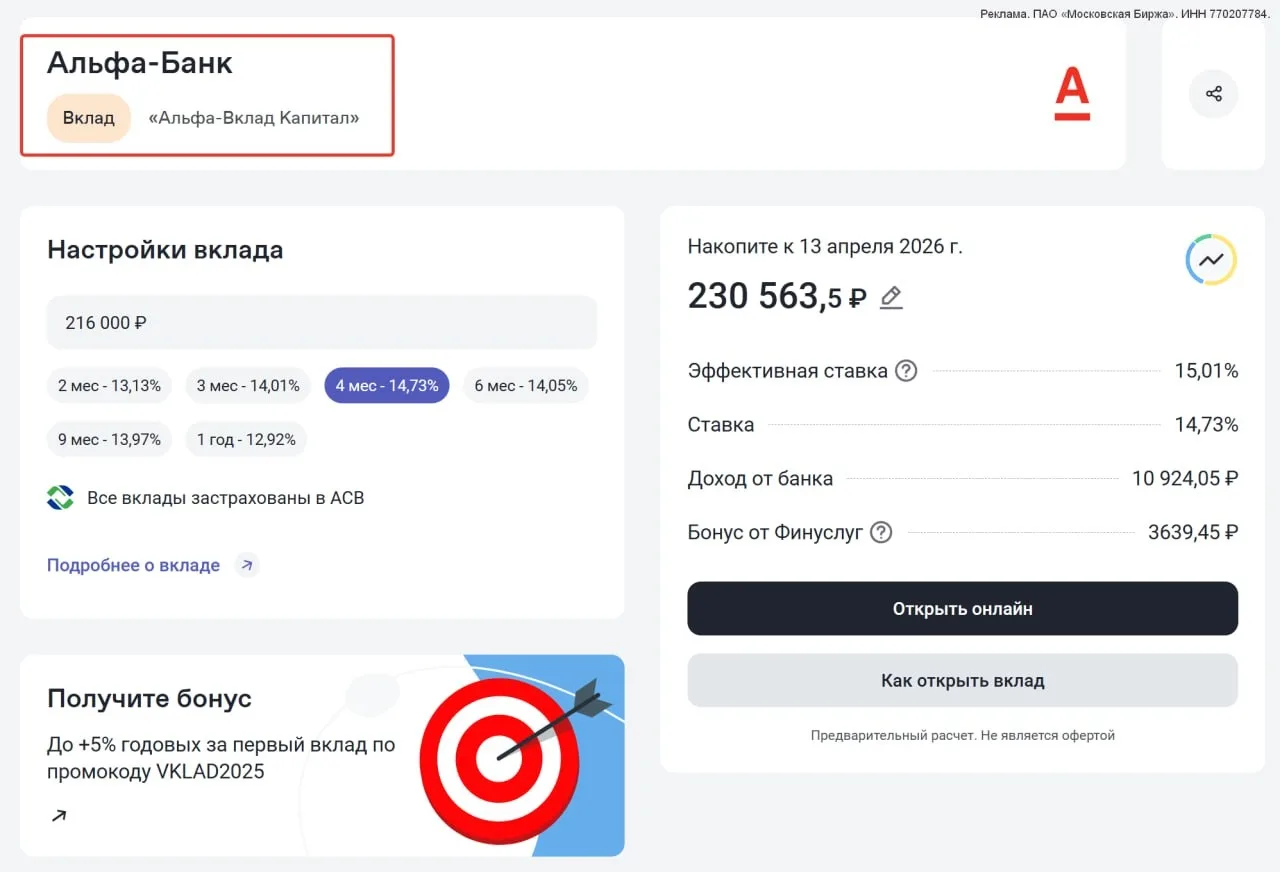Open the Подробнее о вкладе link
1280x872 pixels.
tap(133, 565)
